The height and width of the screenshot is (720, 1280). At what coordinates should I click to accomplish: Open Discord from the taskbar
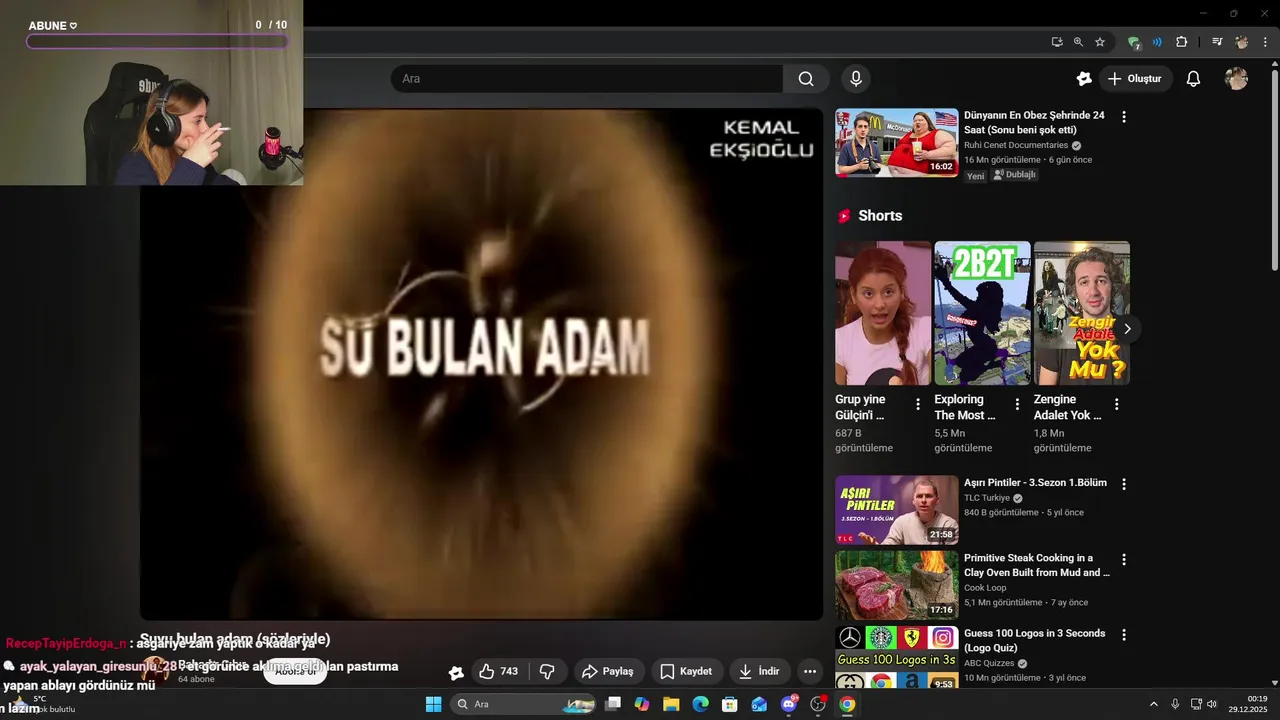[x=789, y=704]
